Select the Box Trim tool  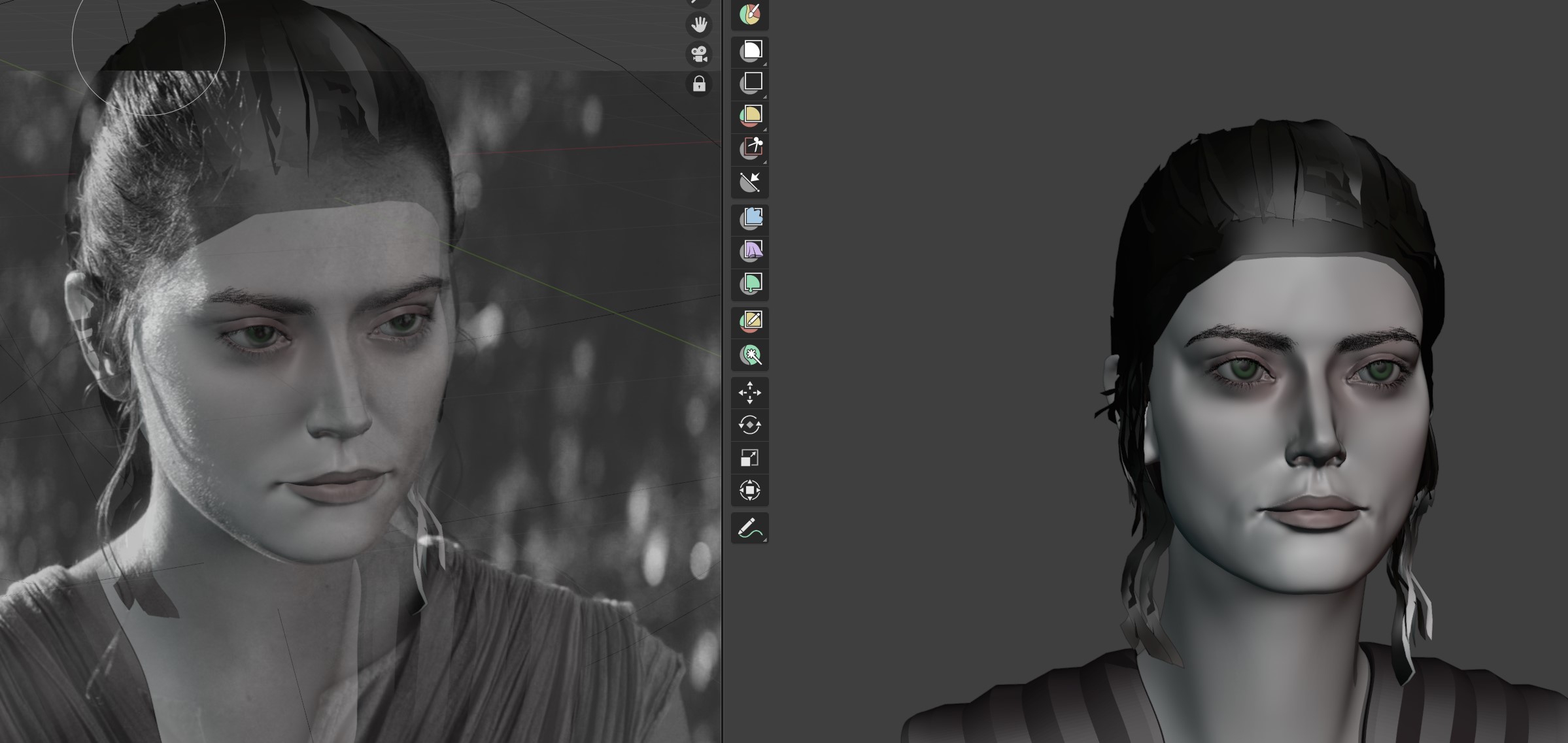coord(750,148)
